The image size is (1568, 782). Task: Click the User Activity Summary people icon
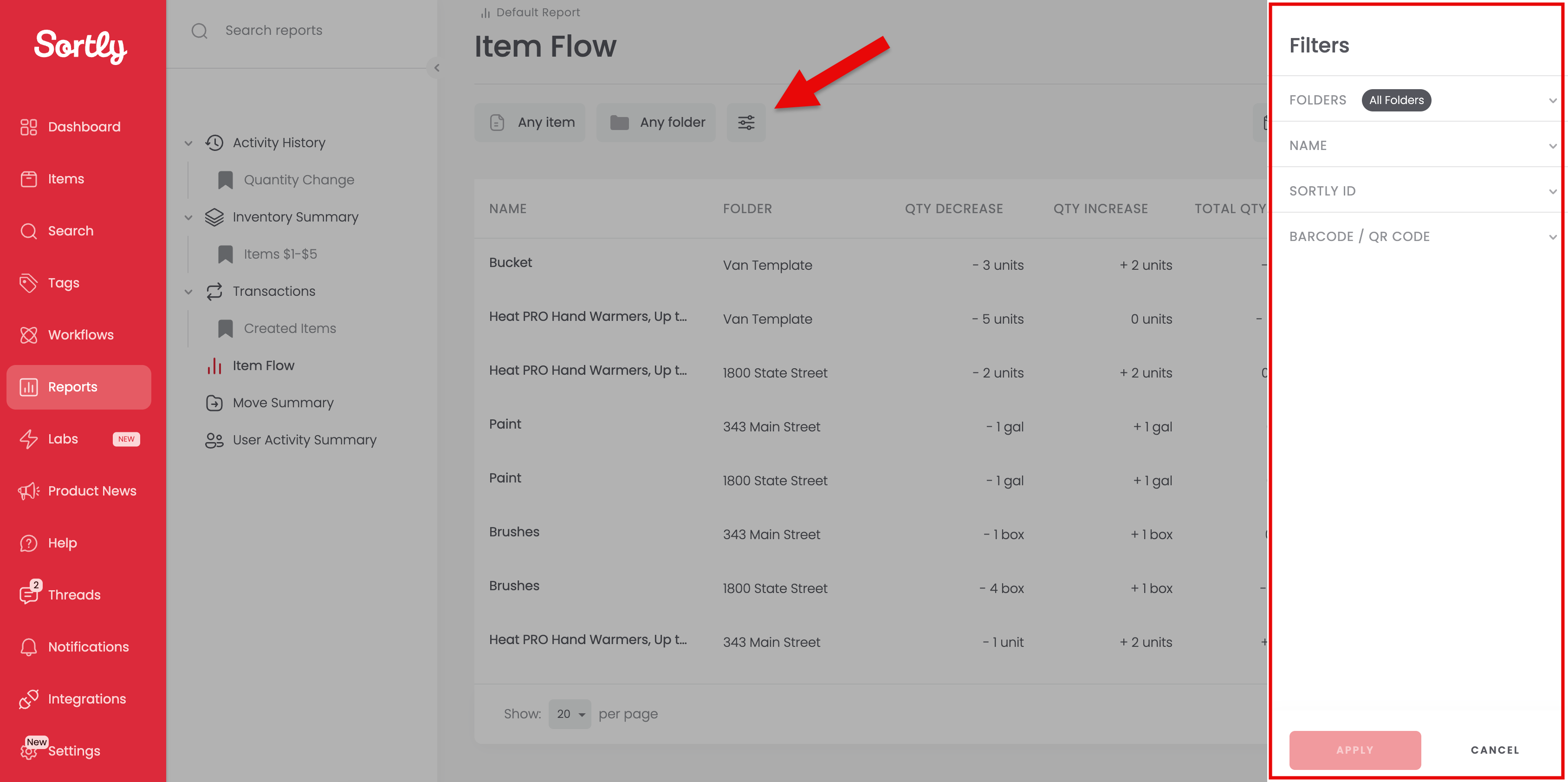click(x=214, y=440)
